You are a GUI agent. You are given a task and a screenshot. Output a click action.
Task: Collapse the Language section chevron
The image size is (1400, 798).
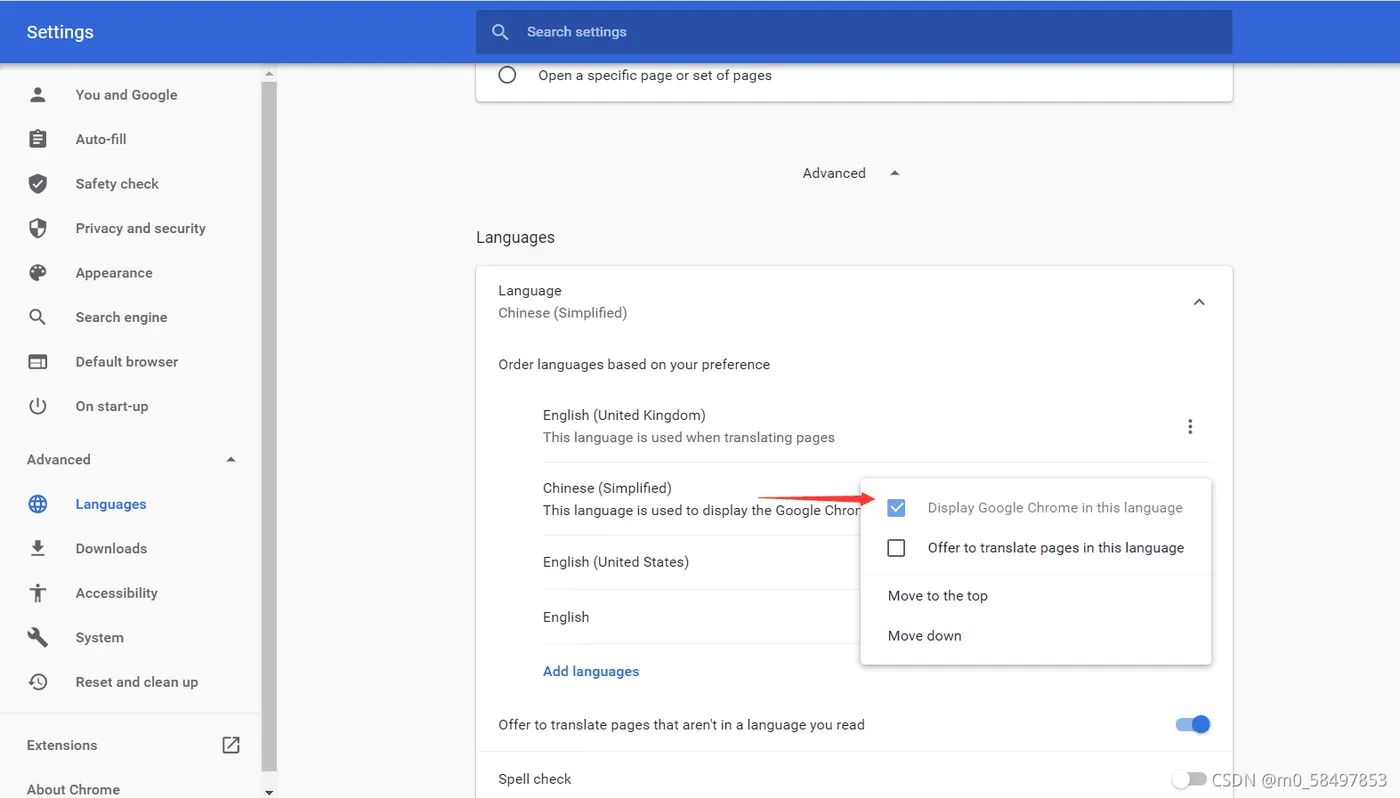pyautogui.click(x=1199, y=302)
